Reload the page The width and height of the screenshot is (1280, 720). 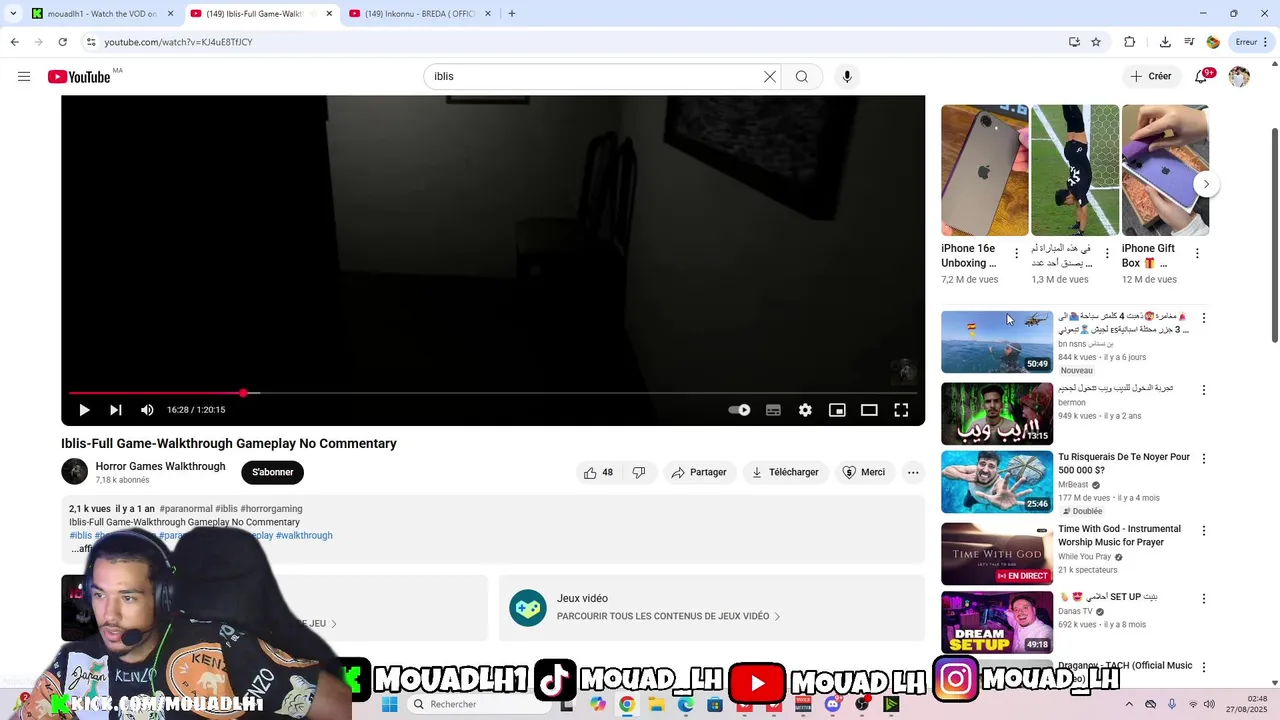[x=62, y=42]
